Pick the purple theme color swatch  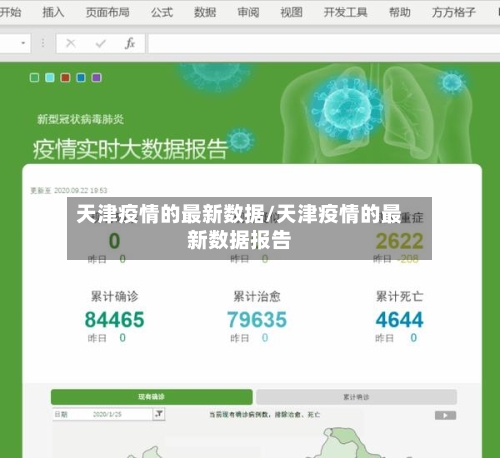[x=96, y=78]
